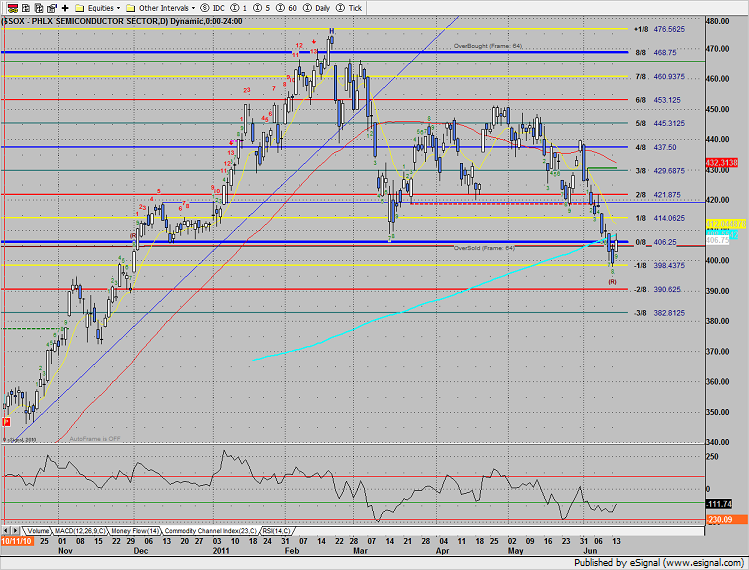Click the red (R) marker below June low
Screen dimensions: 749x570
coord(612,282)
